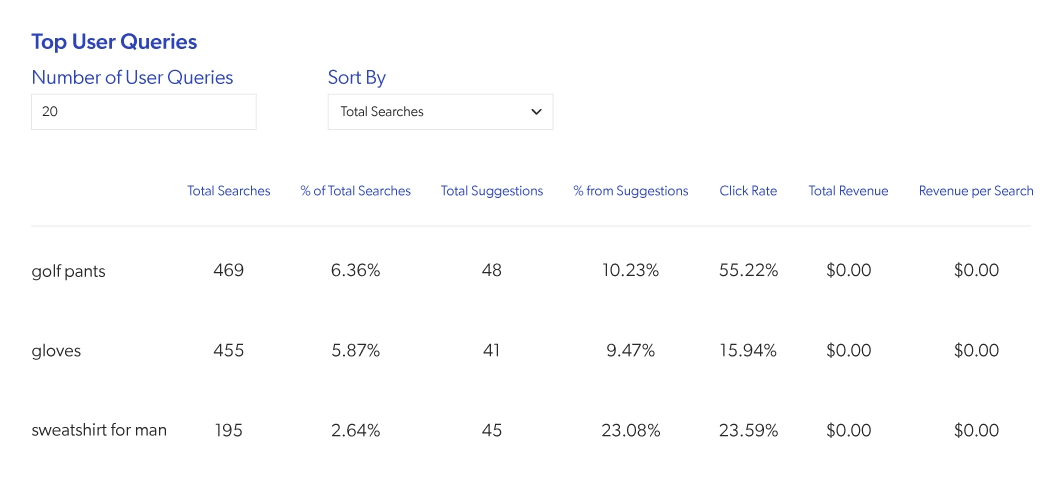Click the 23.08% from suggestions value
Viewport: 1060px width, 500px height.
click(x=630, y=431)
